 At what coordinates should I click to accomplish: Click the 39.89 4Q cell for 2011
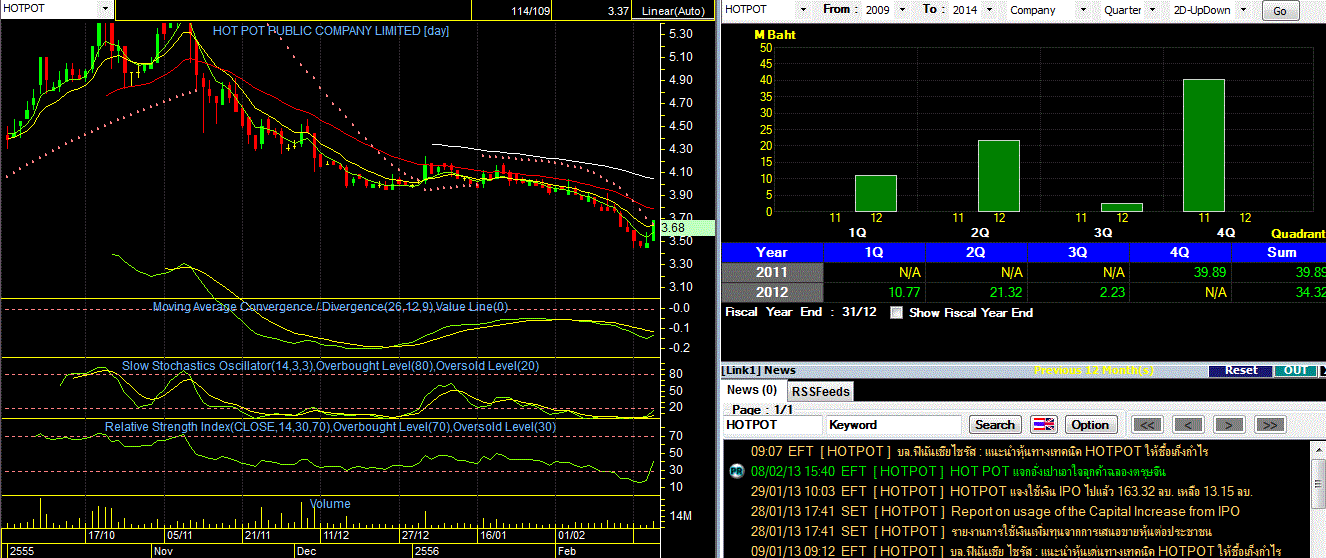click(x=1180, y=272)
